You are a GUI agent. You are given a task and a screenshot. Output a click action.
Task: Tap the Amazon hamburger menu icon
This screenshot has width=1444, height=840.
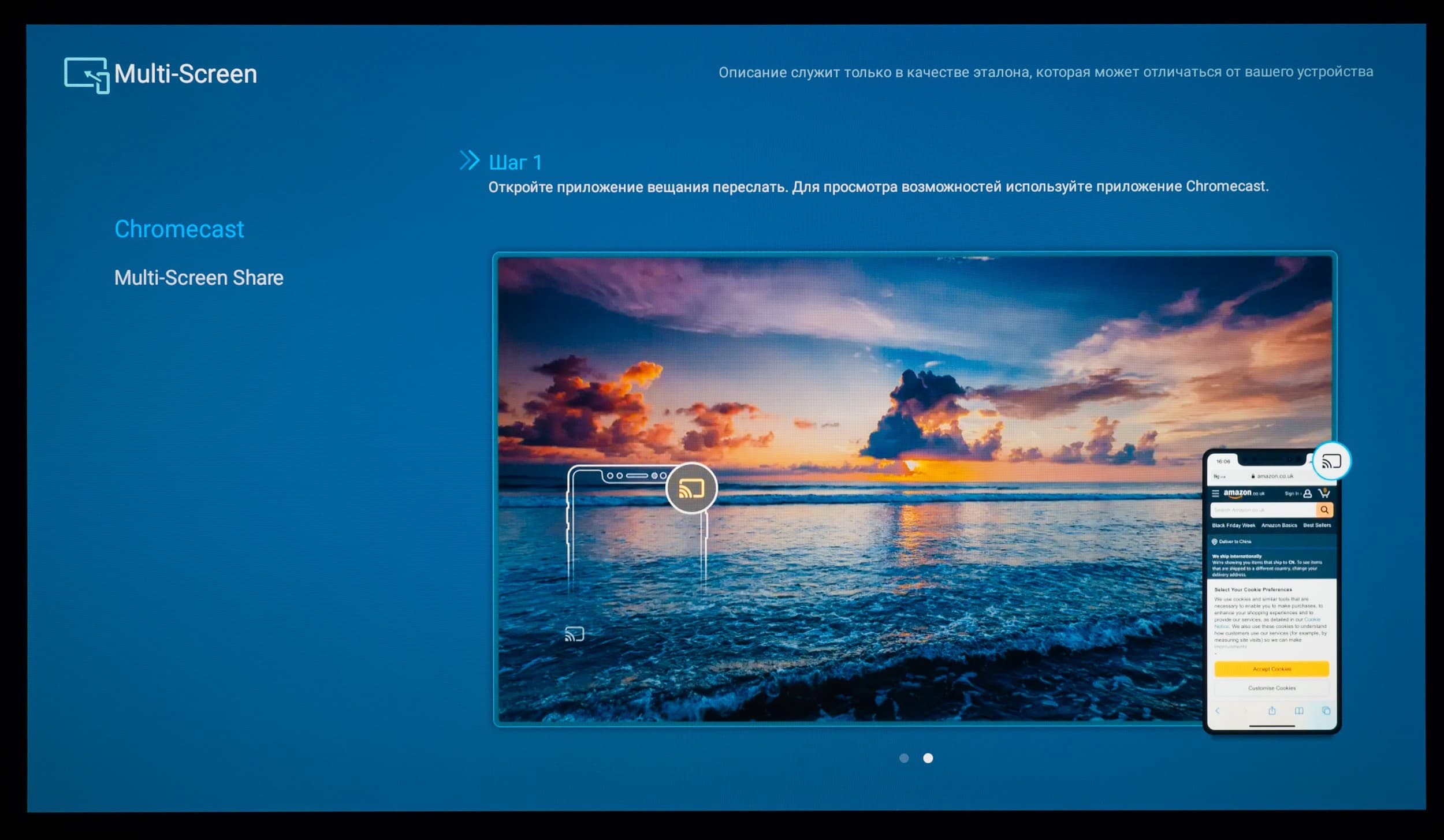(1215, 494)
